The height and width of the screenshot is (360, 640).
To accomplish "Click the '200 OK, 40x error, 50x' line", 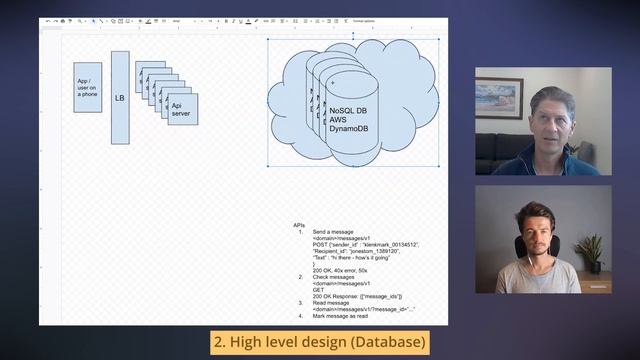I will 340,271.
